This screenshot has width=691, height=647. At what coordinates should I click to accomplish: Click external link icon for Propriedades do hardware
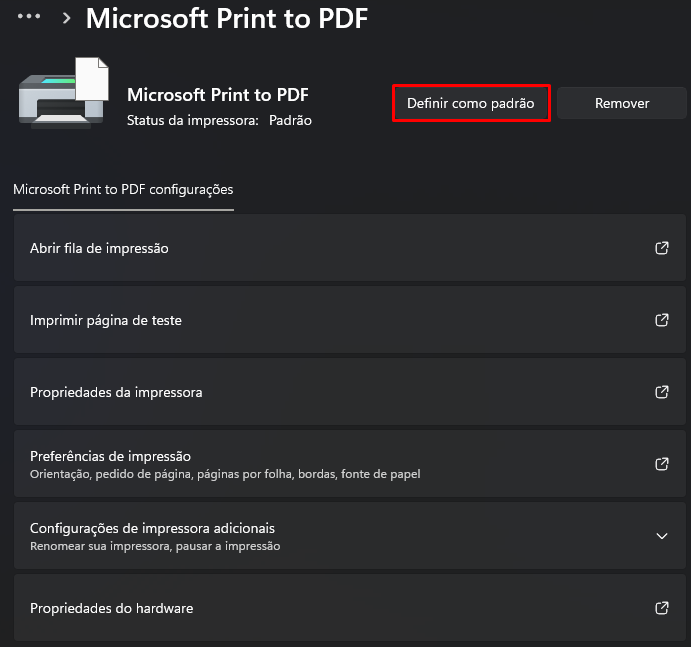click(661, 608)
